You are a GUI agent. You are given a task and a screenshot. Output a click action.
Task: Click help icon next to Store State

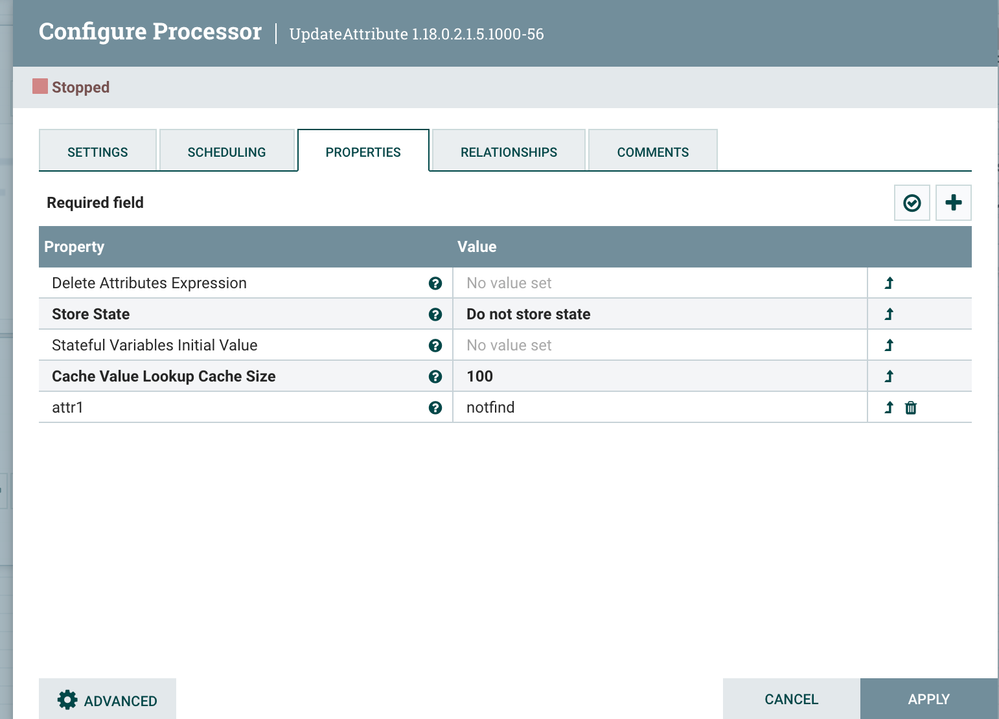click(x=435, y=315)
